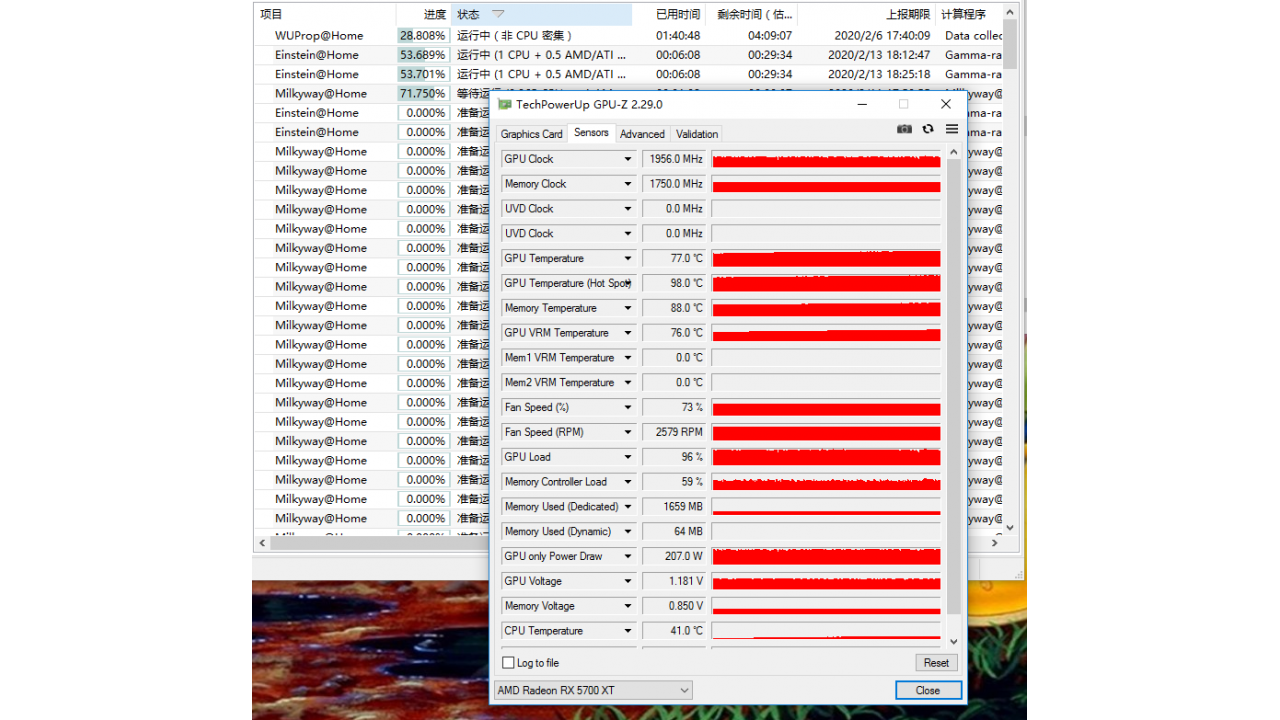Screen dimensions: 1280x720
Task: Open the GPU-Z hamburger menu icon
Action: pyautogui.click(x=952, y=129)
